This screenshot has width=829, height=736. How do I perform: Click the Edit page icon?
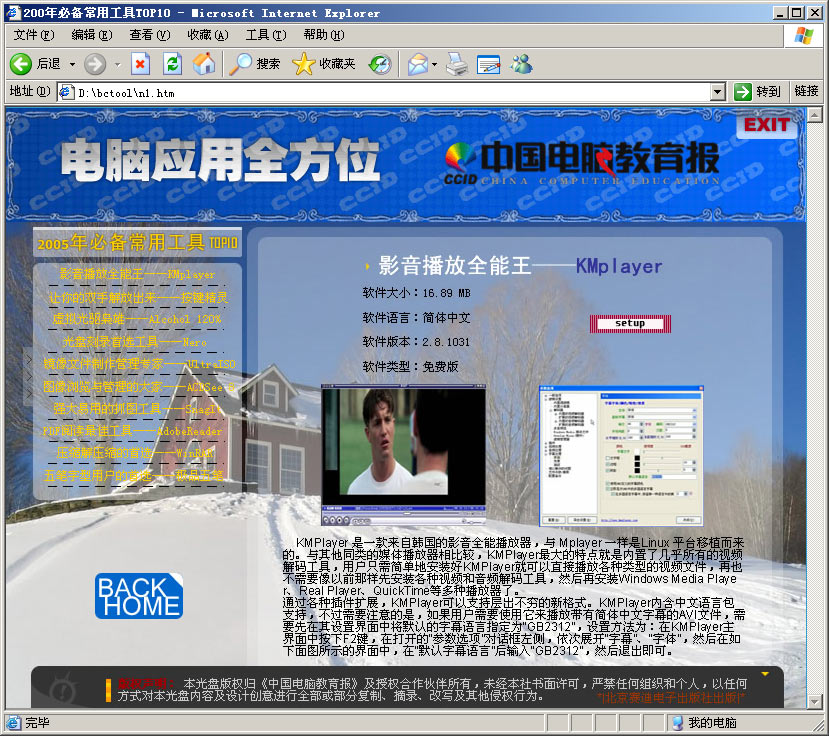[x=489, y=64]
